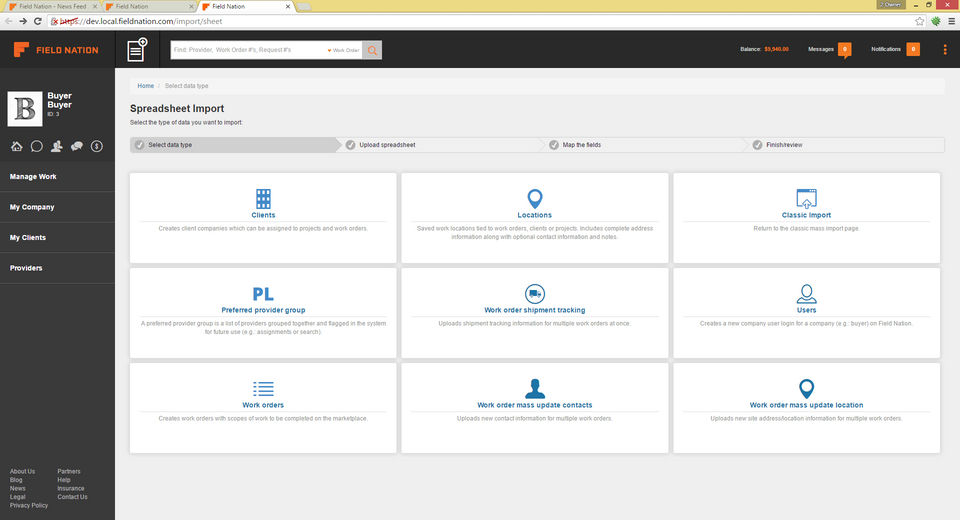Click the green browser extension icon
This screenshot has height=520, width=960.
(936, 21)
